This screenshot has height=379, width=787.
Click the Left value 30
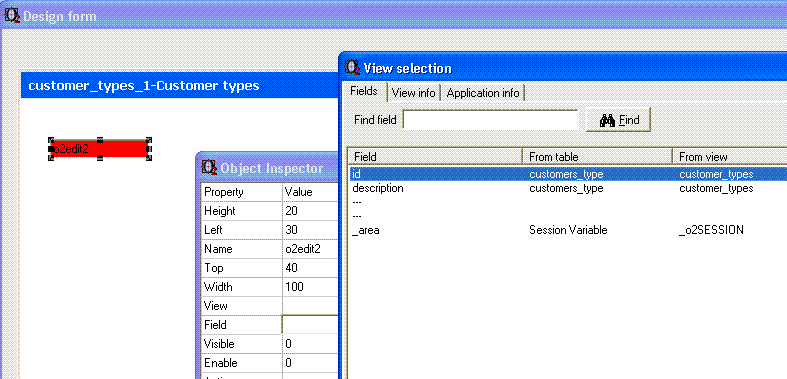(x=310, y=230)
